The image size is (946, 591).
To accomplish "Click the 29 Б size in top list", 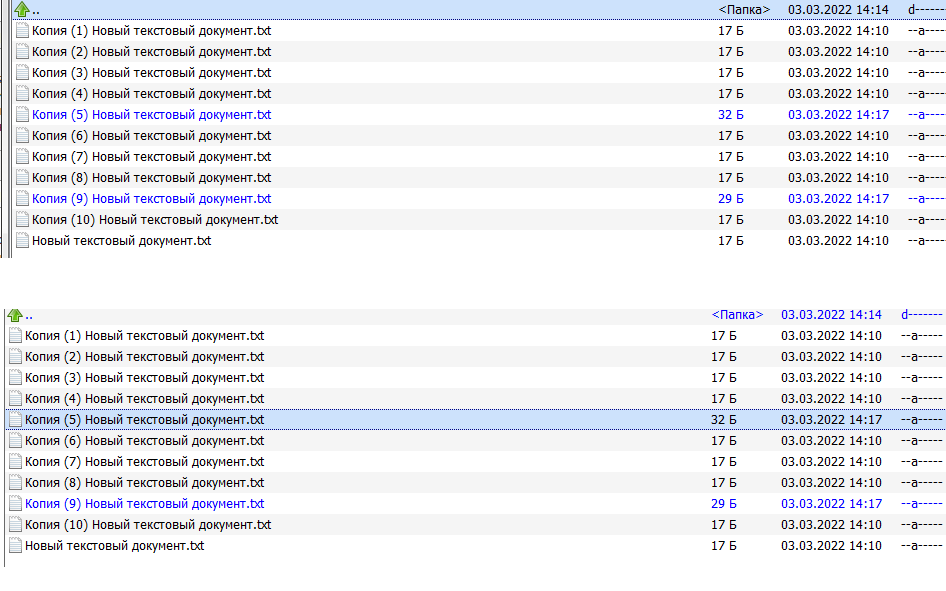I will 731,199.
